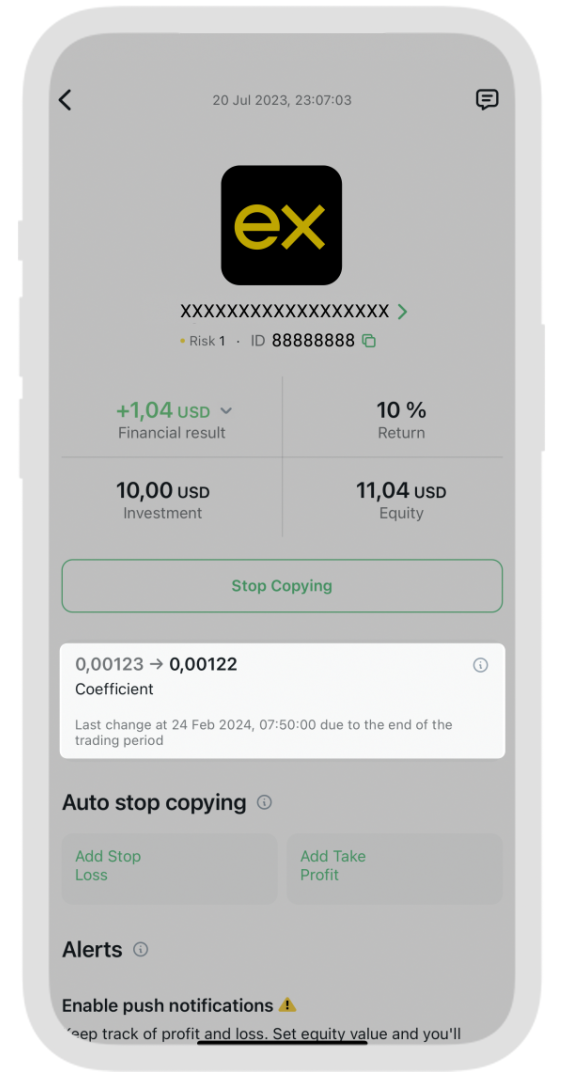Tap the push notifications warning icon
The image size is (565, 1080).
287,1005
